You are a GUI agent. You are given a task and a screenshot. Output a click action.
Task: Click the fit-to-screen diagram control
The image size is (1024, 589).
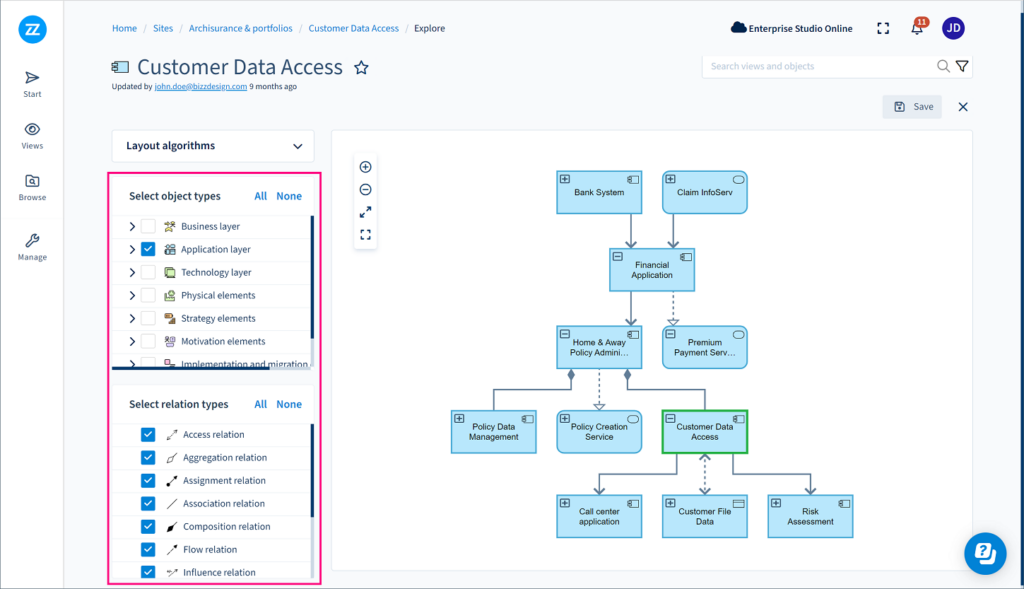click(x=366, y=234)
